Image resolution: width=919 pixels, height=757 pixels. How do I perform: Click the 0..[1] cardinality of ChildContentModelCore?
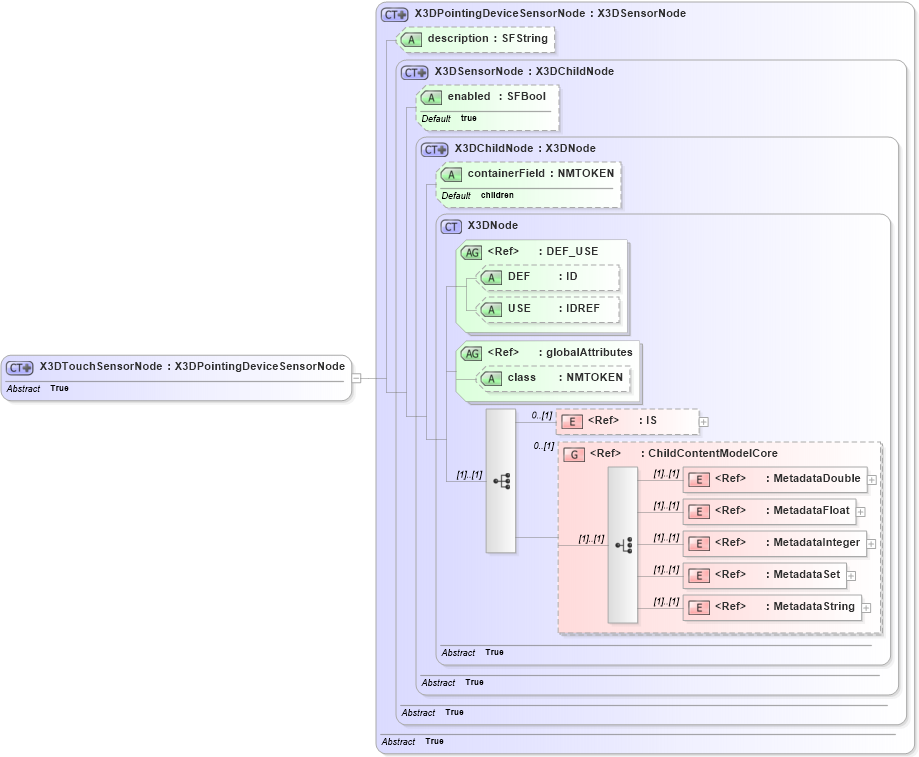tap(544, 446)
